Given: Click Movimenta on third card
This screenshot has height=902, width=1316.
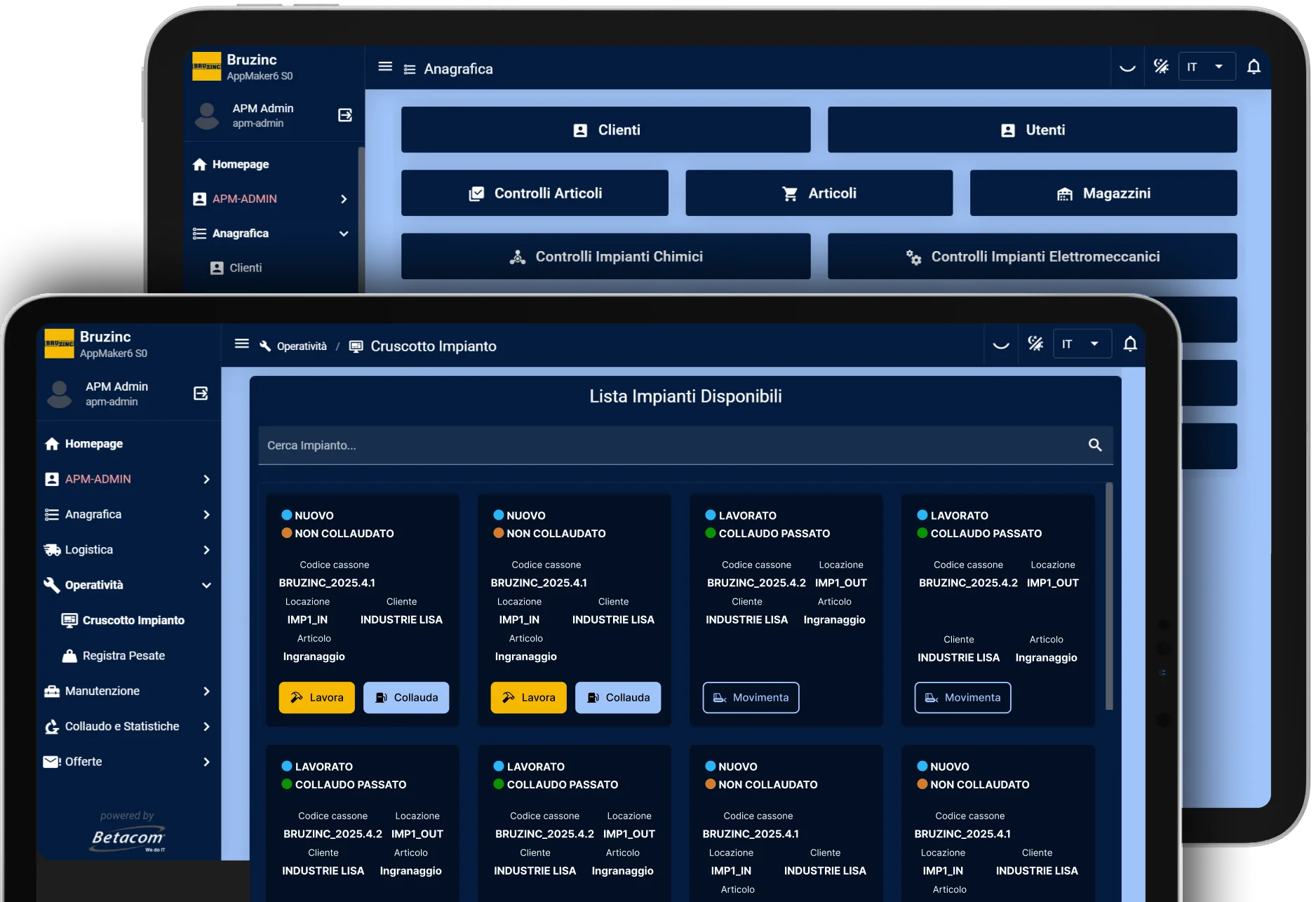Looking at the screenshot, I should (751, 698).
